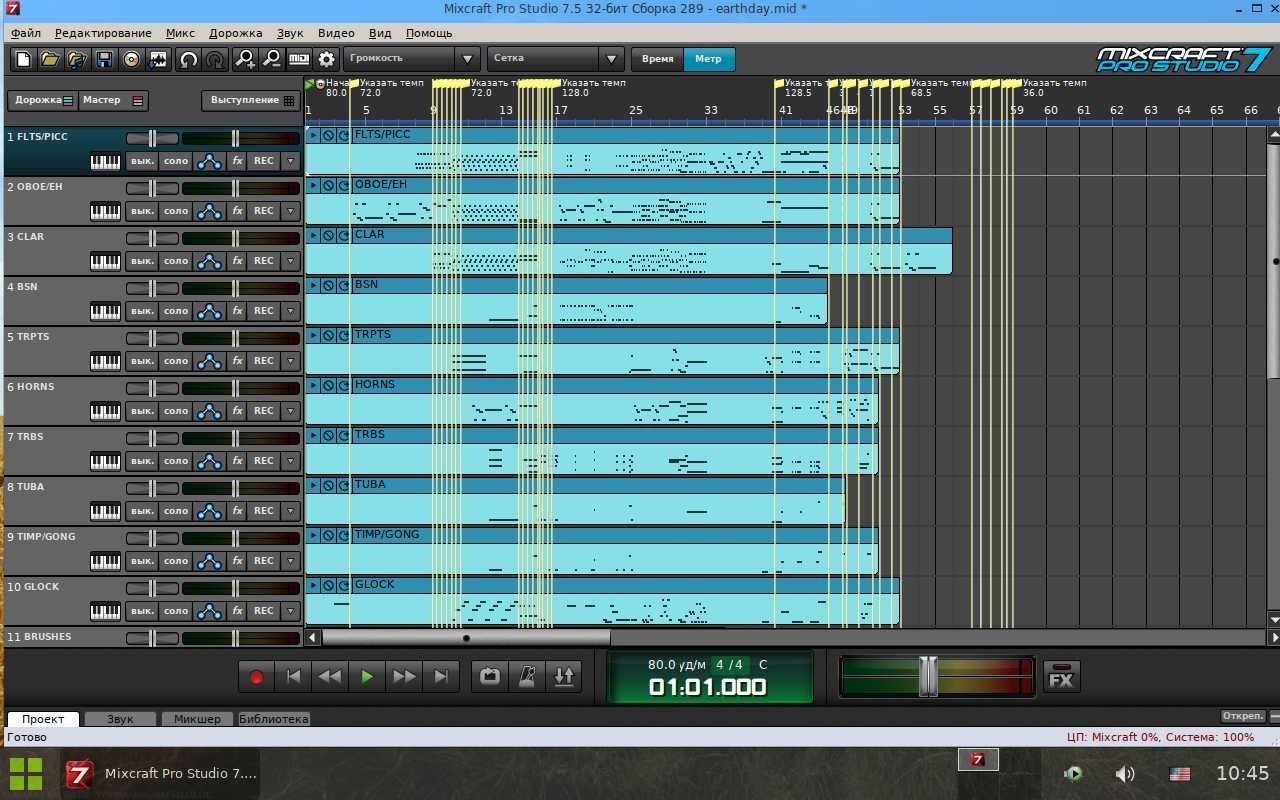The image size is (1280, 800).
Task: Open instrument keyboard icon on 1 FLTS/PICC
Action: (x=105, y=161)
